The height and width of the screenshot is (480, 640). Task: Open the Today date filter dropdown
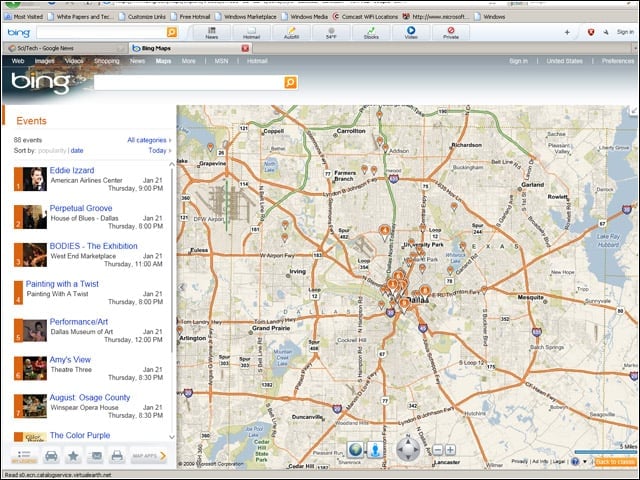[x=160, y=151]
